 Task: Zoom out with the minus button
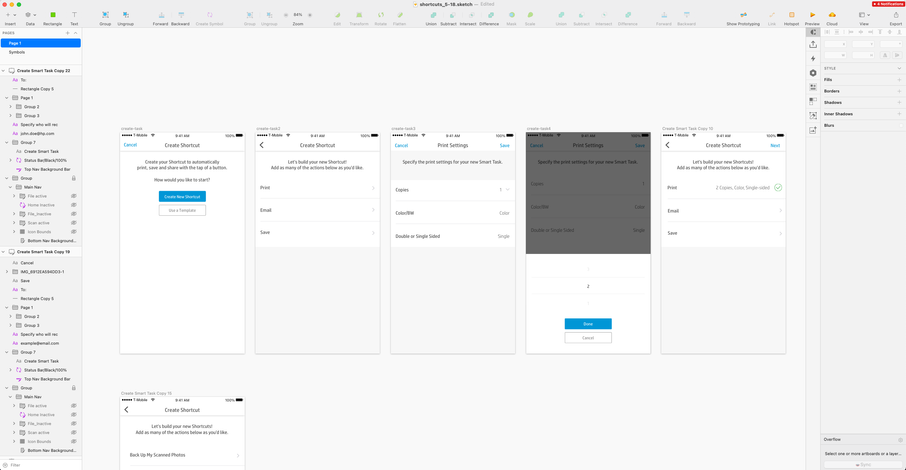click(x=285, y=15)
